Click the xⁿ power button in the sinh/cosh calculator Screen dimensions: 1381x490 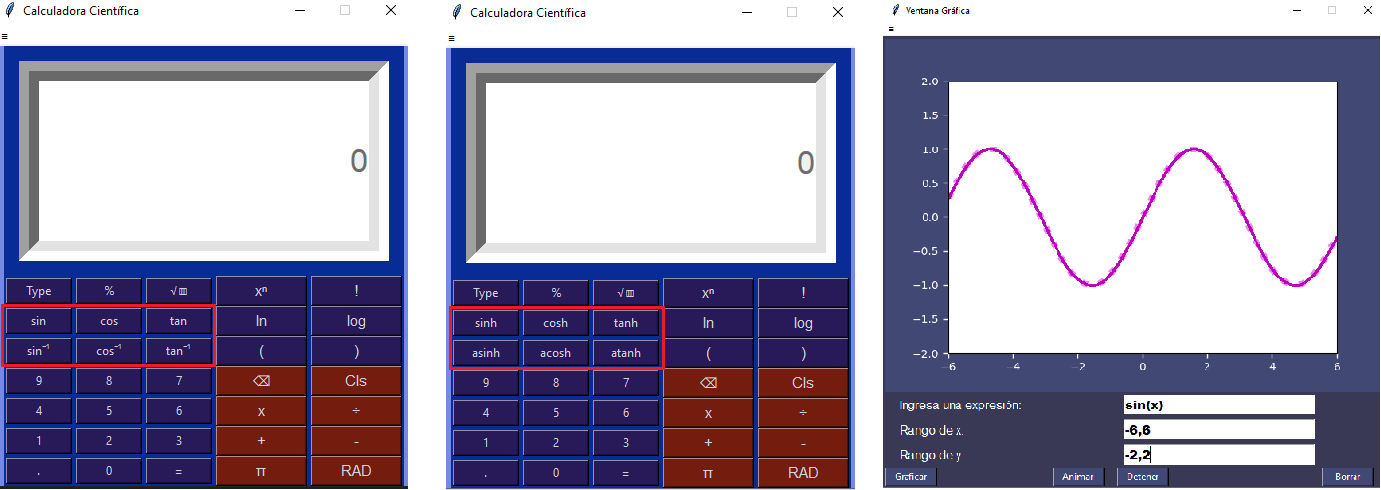(x=708, y=293)
